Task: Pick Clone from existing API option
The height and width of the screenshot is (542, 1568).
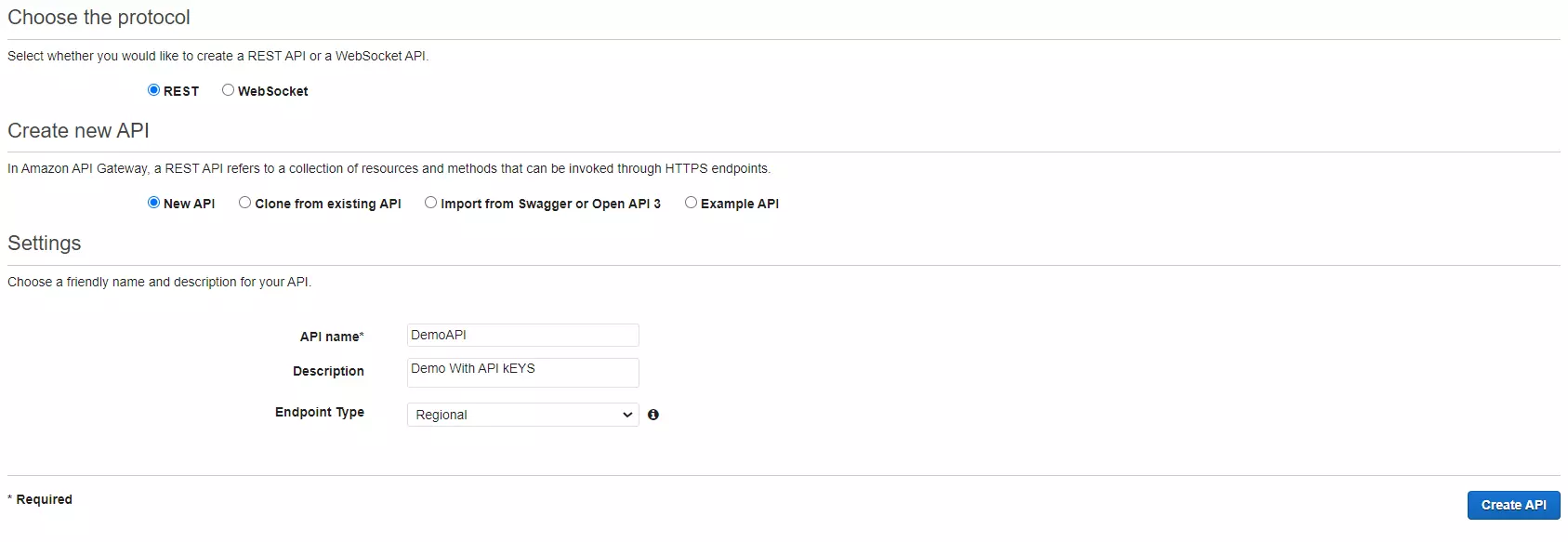Action: (245, 203)
